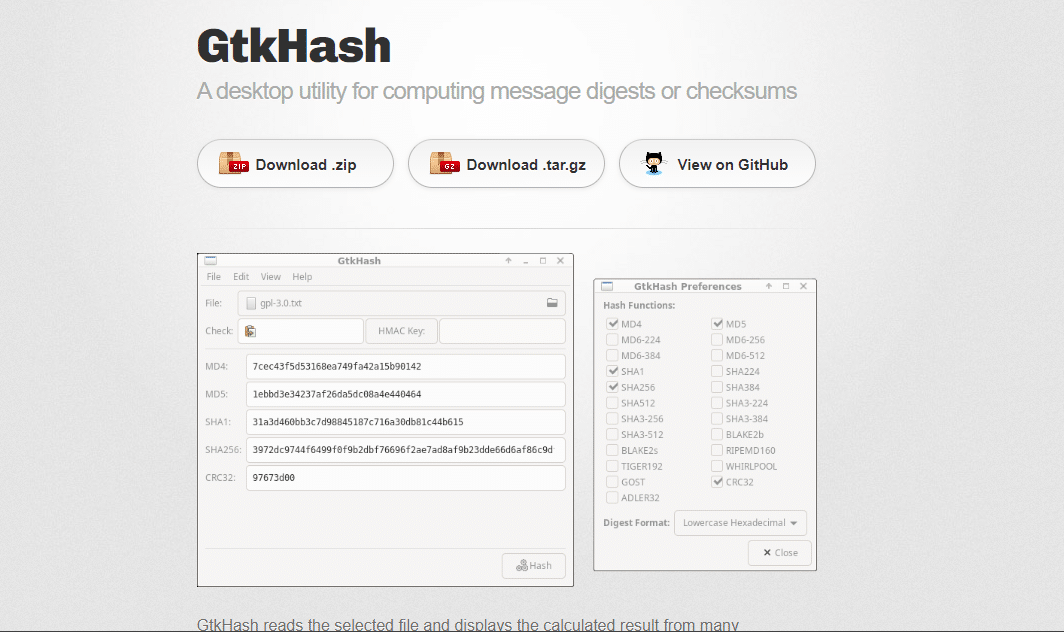Click the MD5 digest output field
The height and width of the screenshot is (632, 1064).
point(406,394)
